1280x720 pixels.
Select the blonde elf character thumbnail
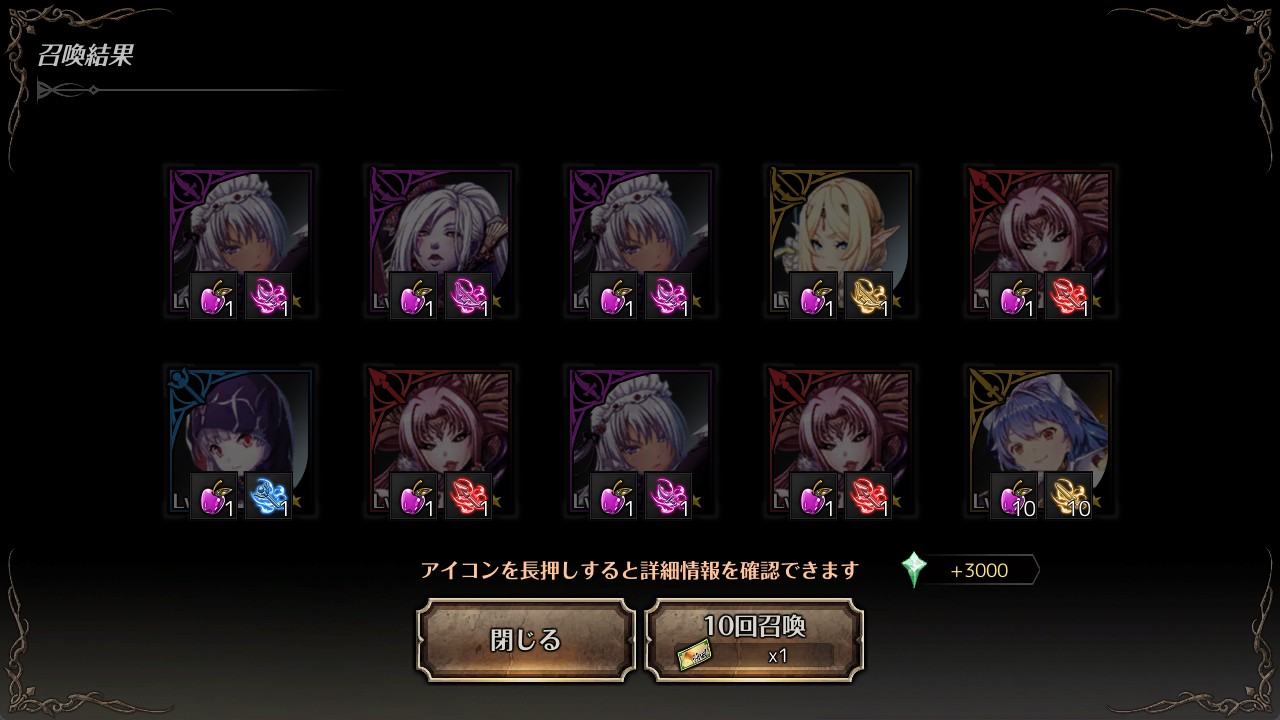pyautogui.click(x=841, y=242)
